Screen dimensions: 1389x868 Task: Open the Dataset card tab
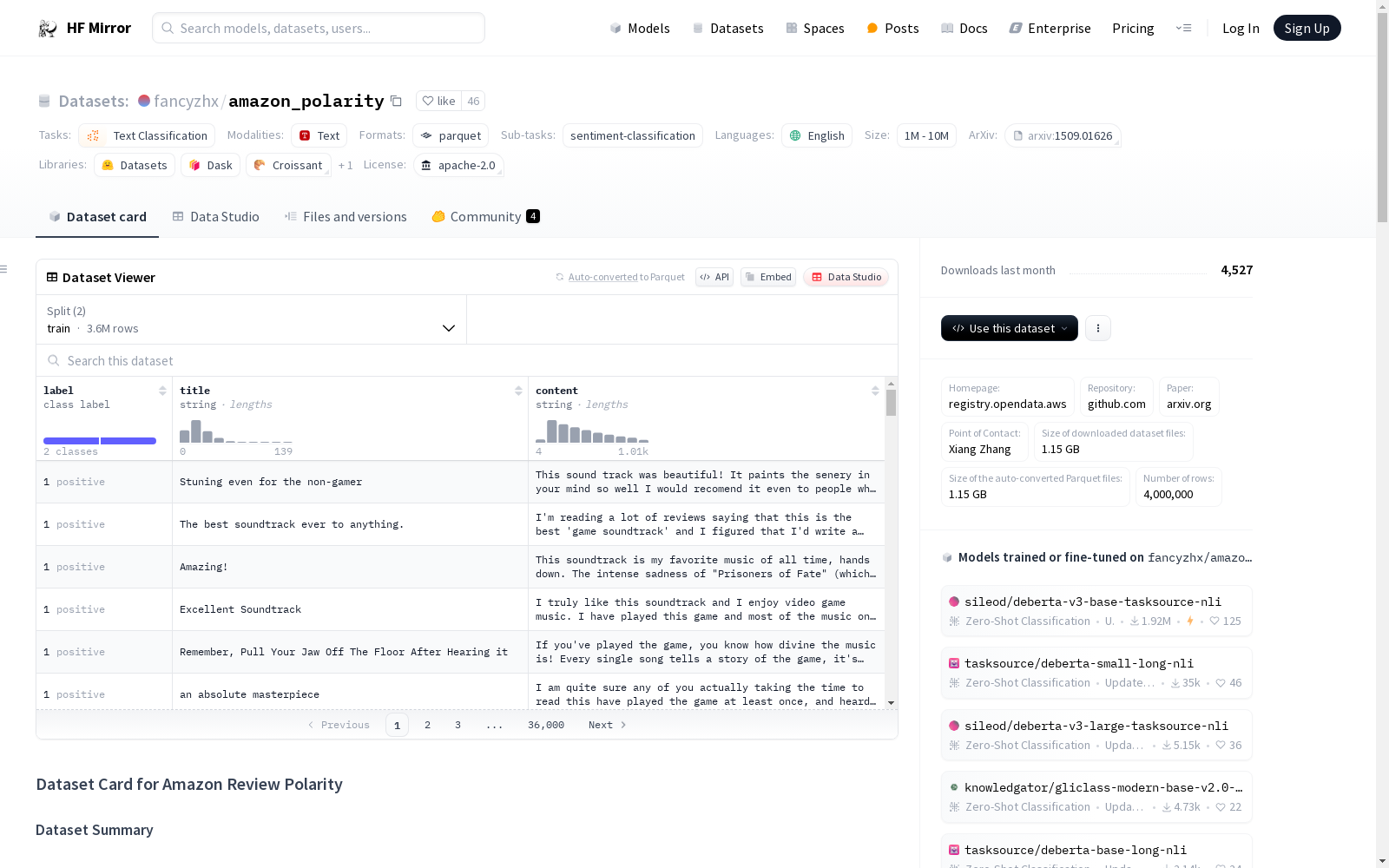pos(97,217)
